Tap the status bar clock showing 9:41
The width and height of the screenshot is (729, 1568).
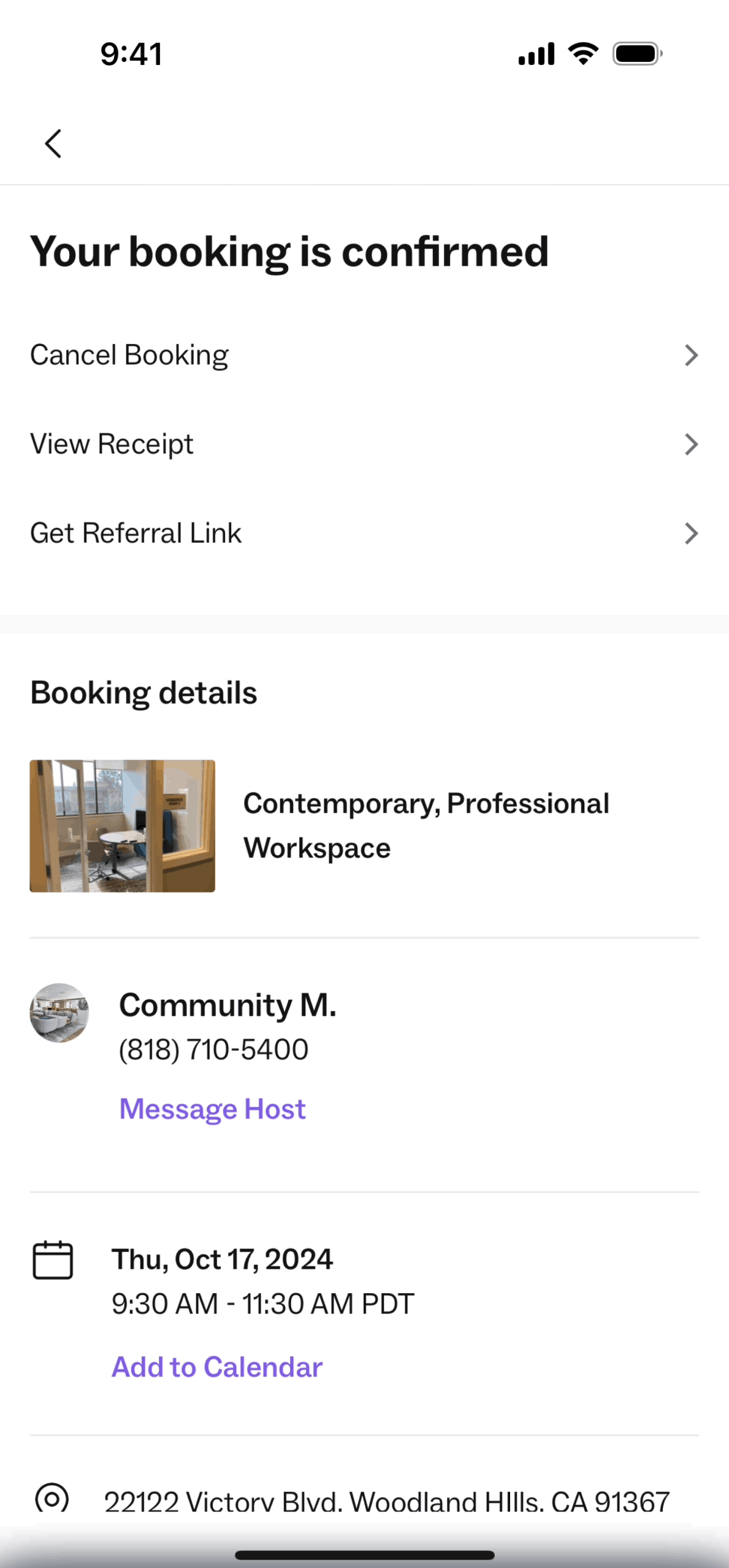coord(131,54)
